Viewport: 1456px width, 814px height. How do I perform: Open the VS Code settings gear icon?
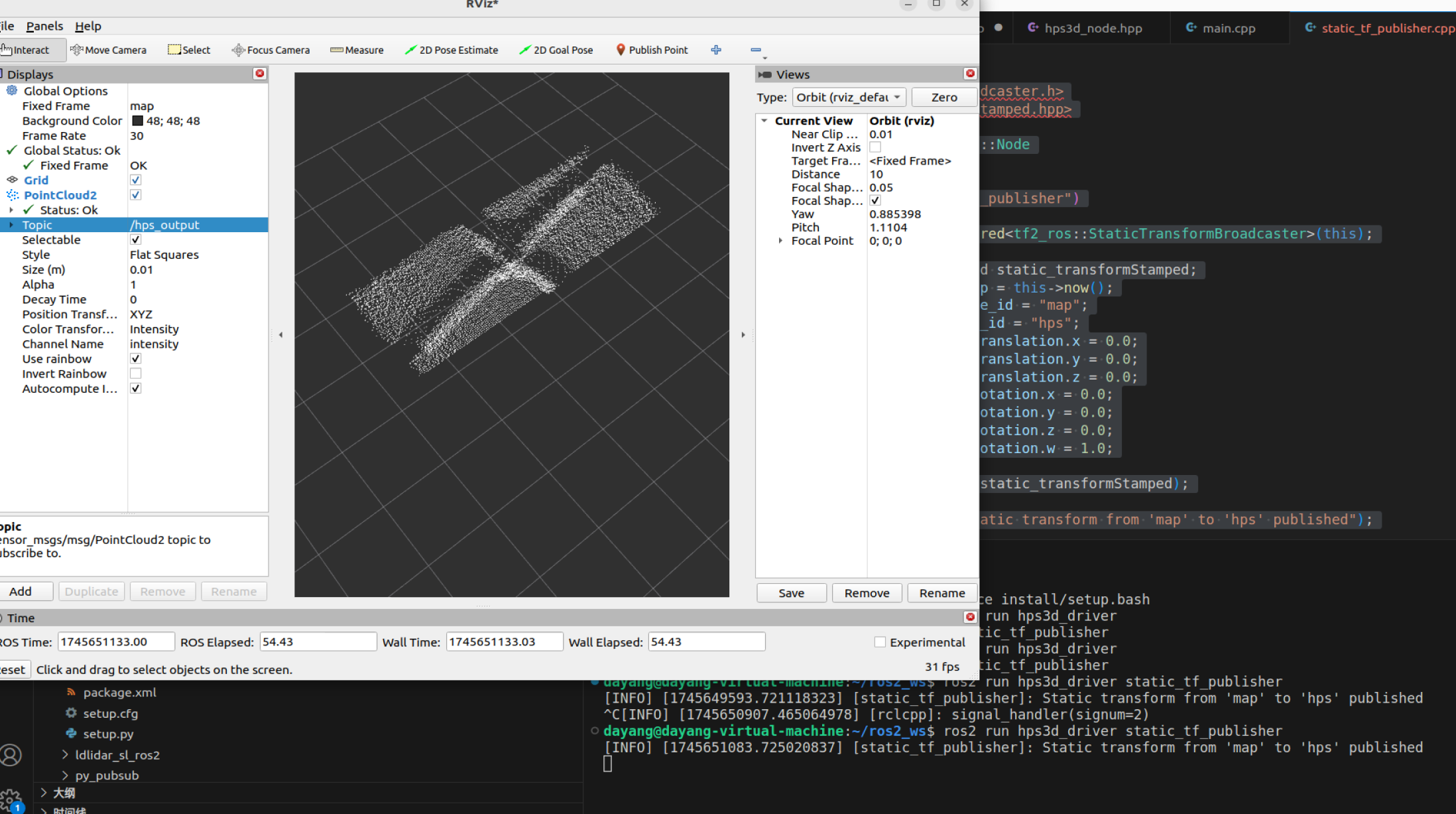pos(11,799)
